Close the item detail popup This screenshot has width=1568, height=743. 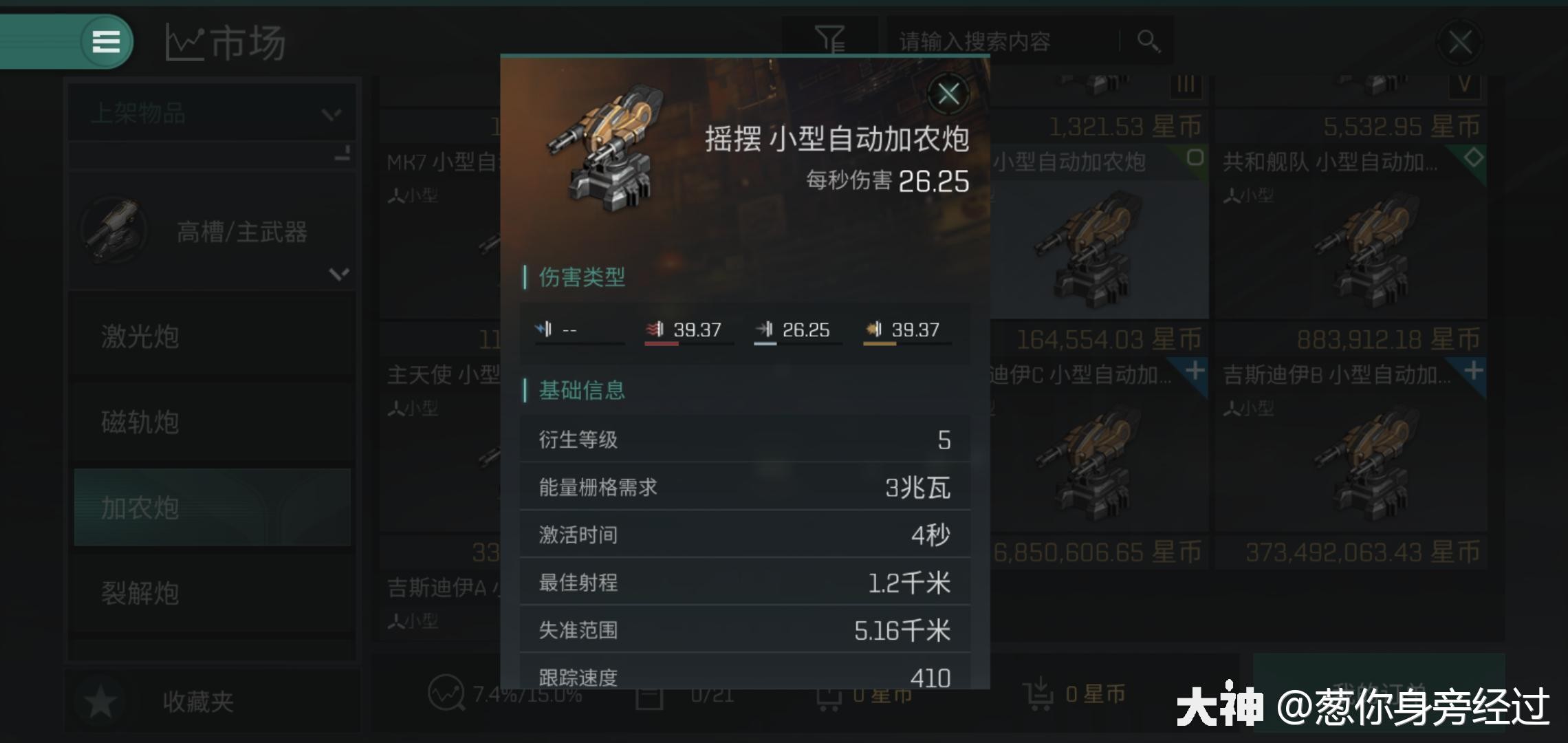(x=948, y=94)
